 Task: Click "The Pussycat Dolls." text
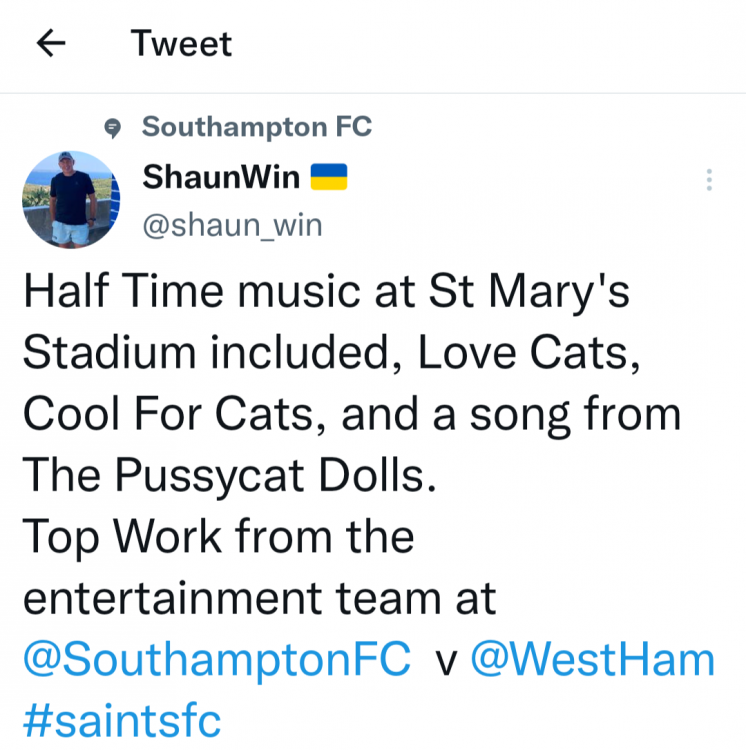point(230,475)
